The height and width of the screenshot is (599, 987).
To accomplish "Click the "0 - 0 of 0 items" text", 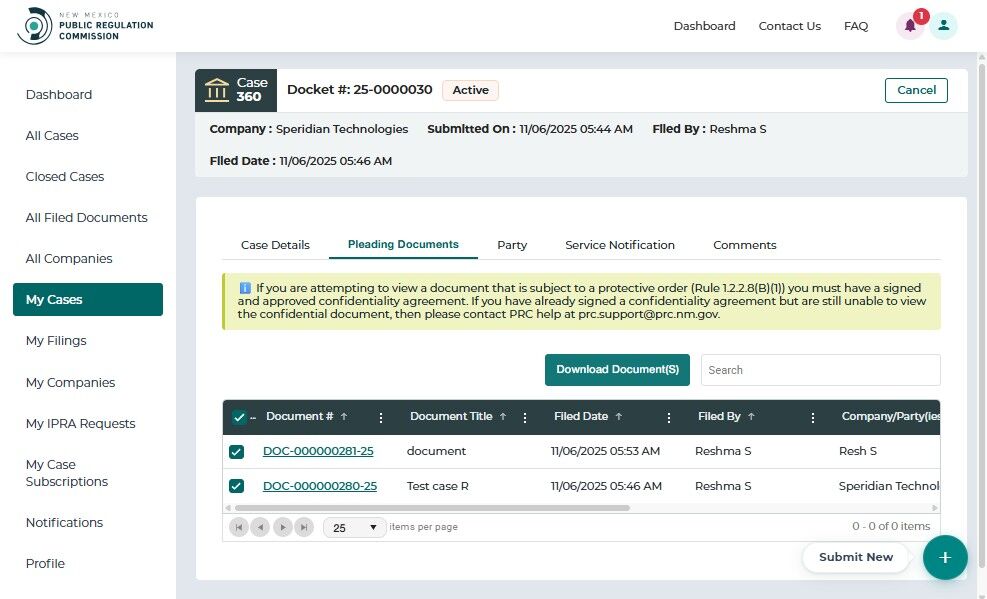I will [x=891, y=526].
